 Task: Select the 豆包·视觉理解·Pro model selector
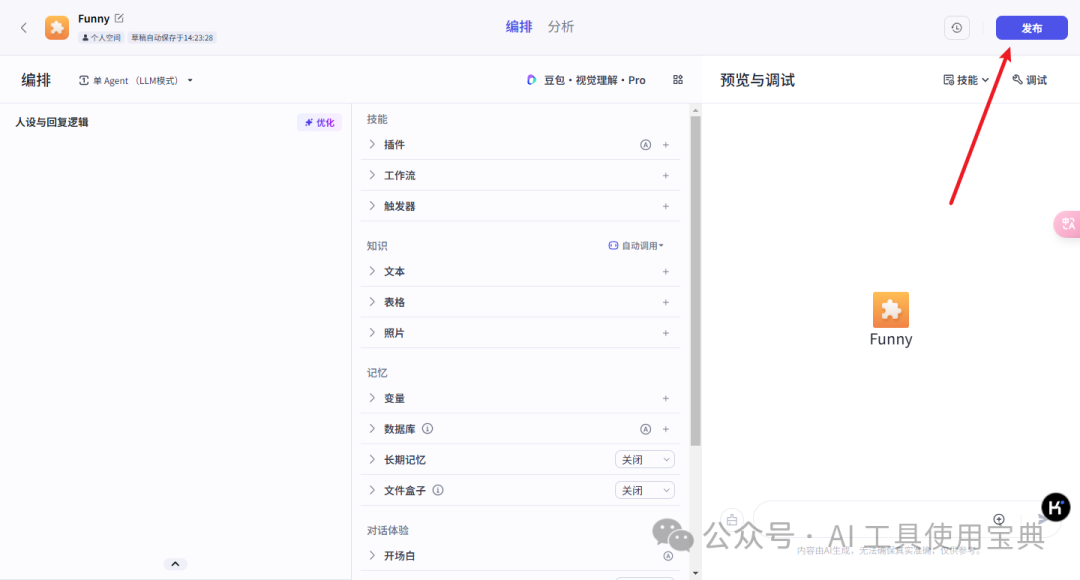click(586, 80)
